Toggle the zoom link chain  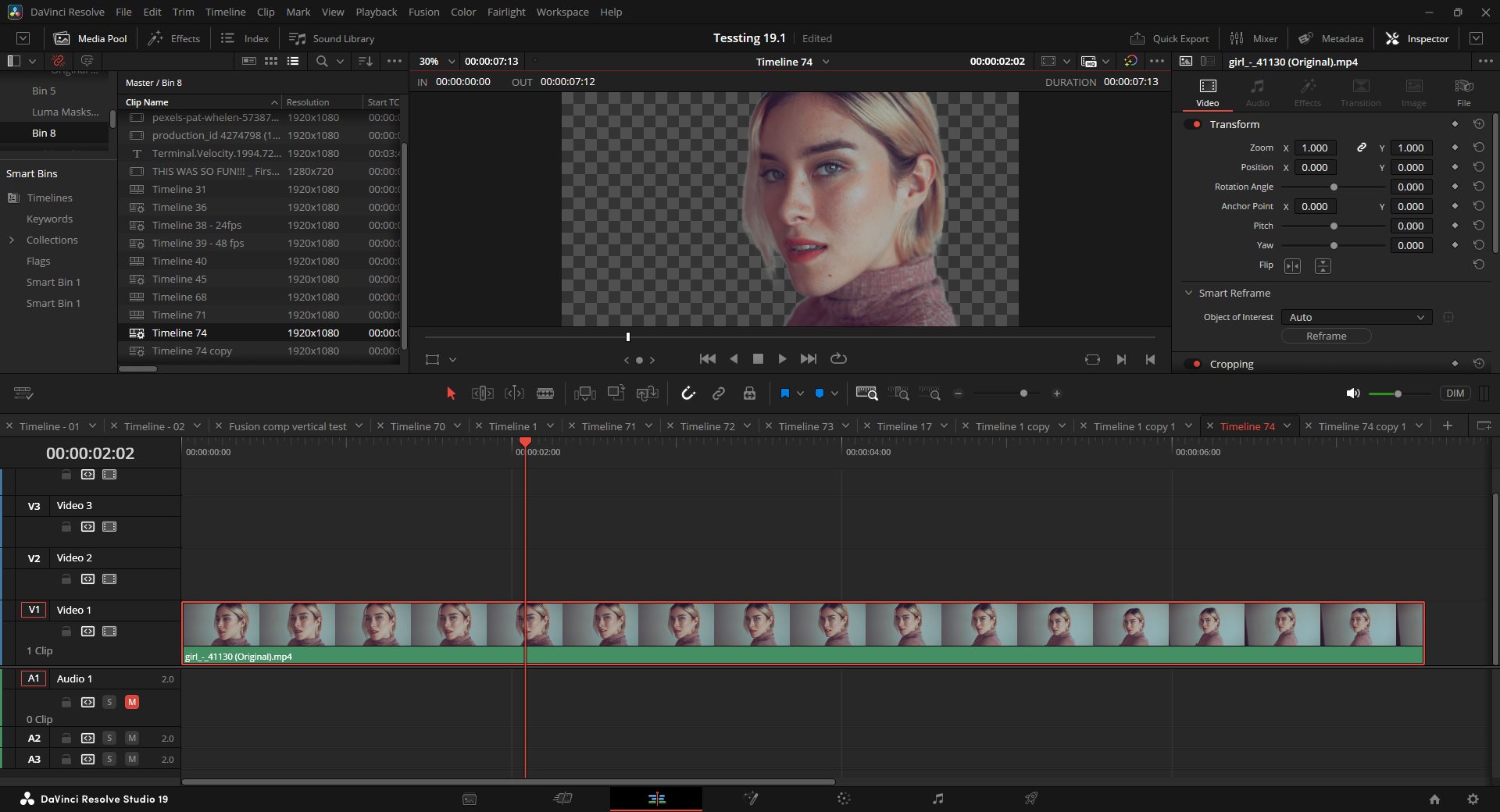tap(1362, 148)
